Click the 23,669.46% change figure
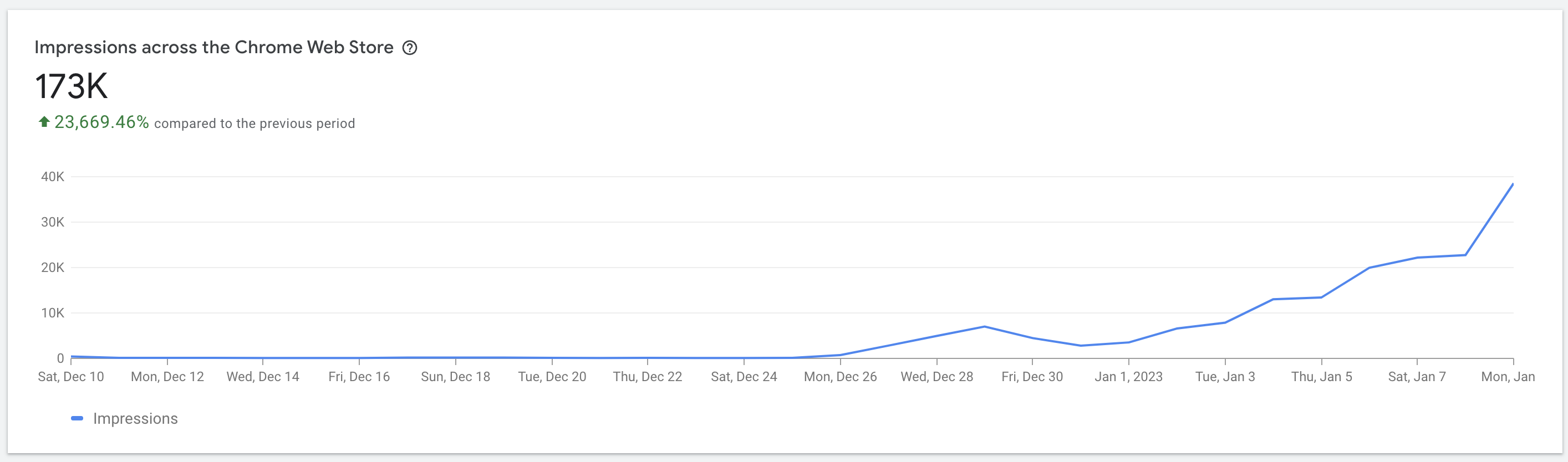 point(101,122)
